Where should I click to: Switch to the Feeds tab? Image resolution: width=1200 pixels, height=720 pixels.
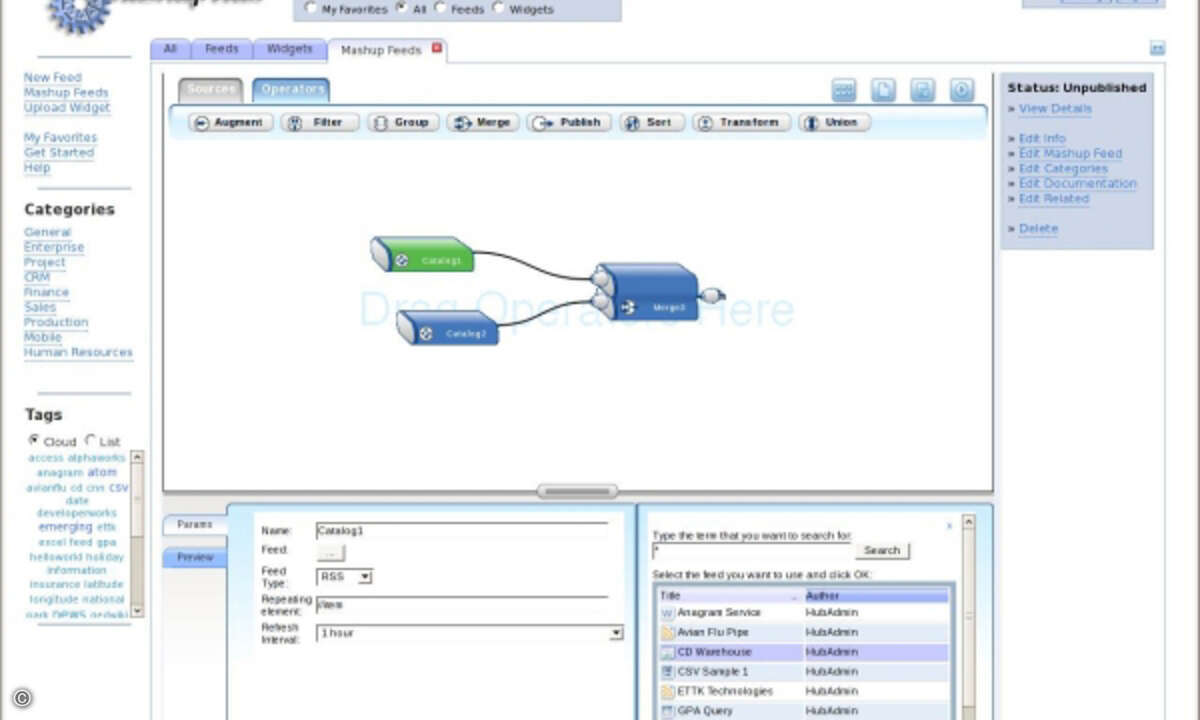tap(222, 48)
